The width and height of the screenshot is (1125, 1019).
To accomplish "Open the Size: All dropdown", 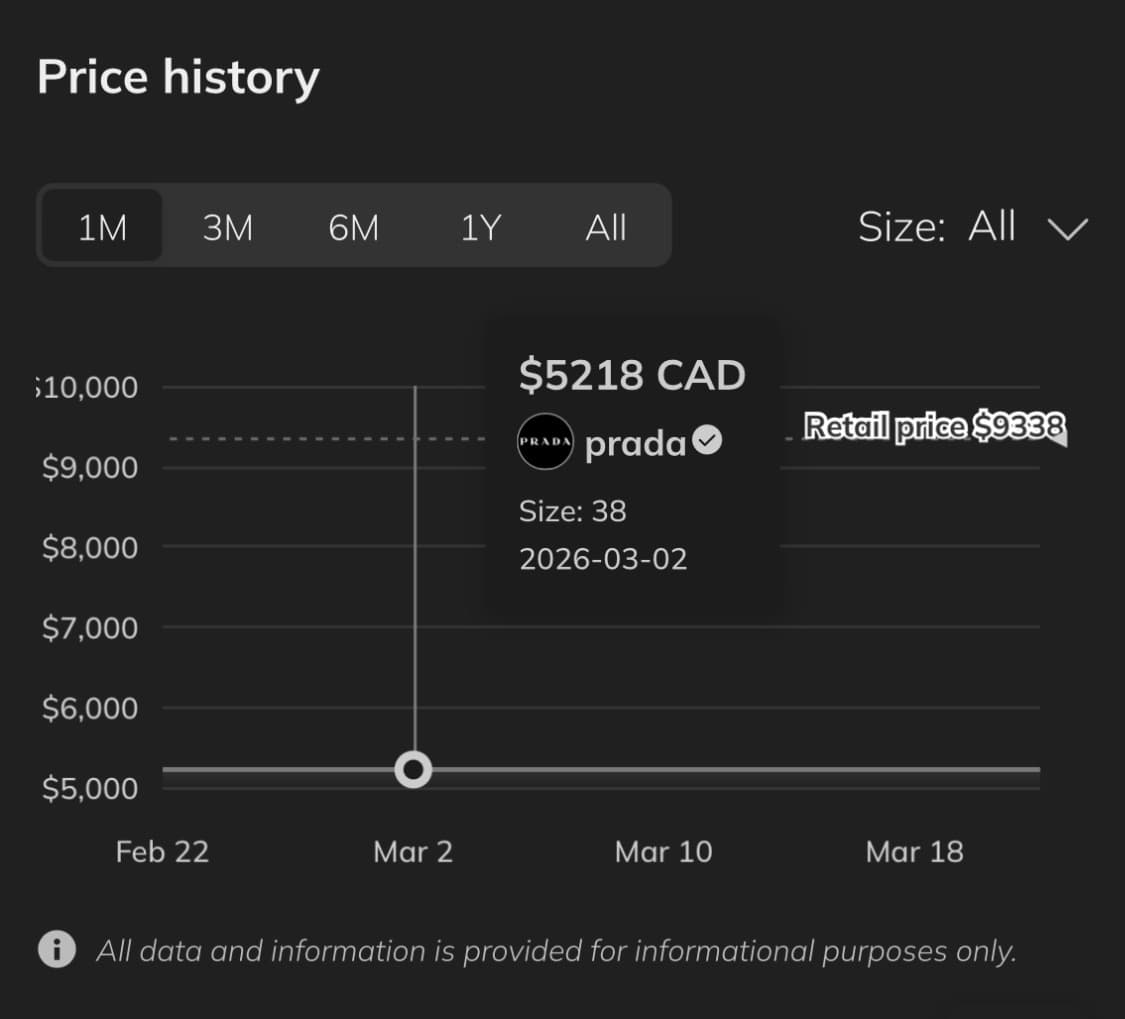I will click(970, 227).
